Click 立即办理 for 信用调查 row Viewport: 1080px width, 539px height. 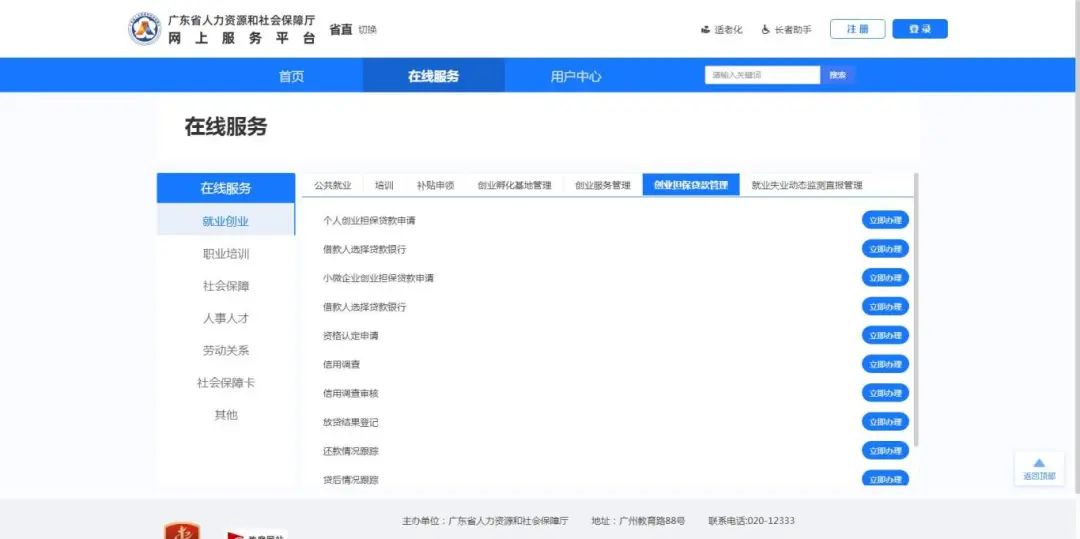click(885, 364)
